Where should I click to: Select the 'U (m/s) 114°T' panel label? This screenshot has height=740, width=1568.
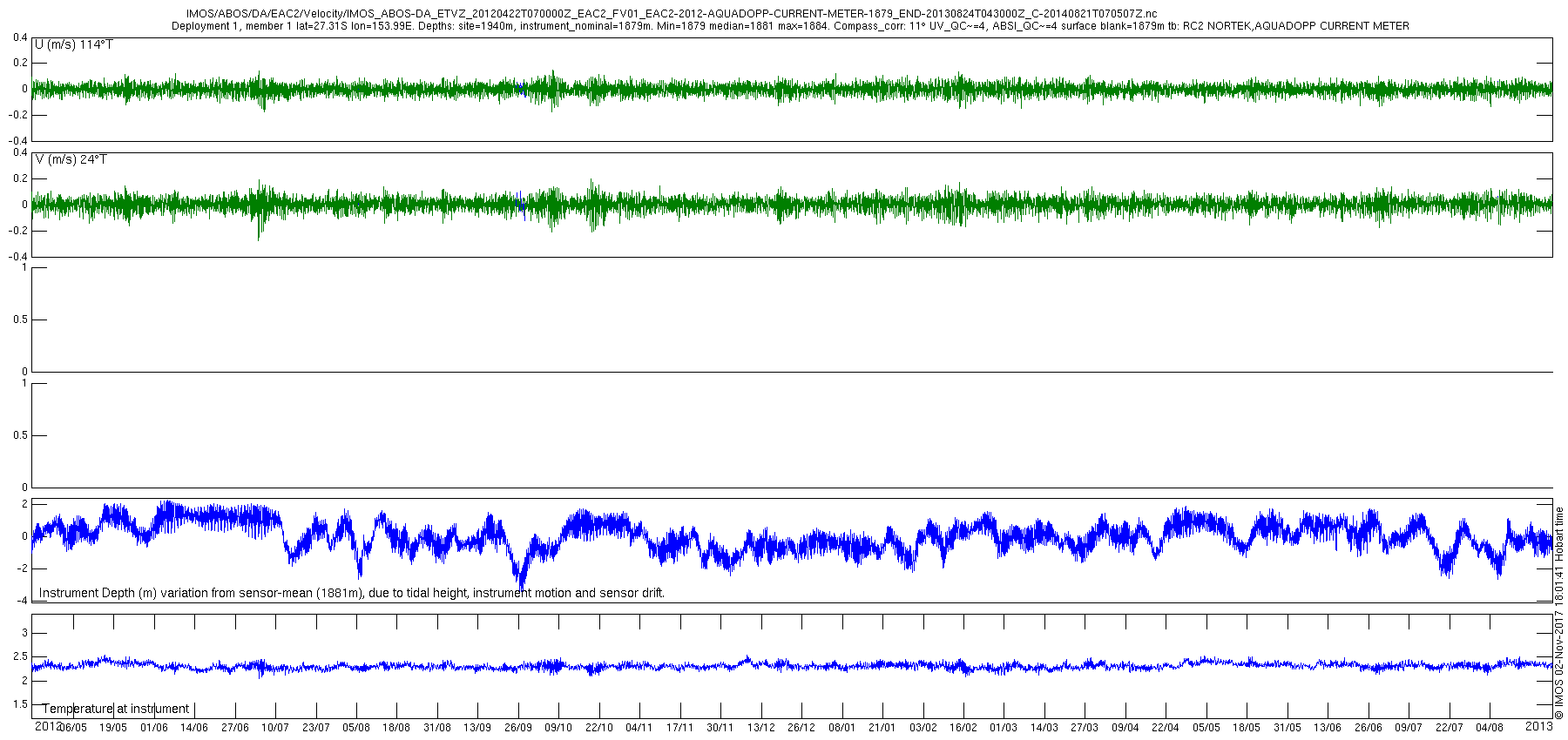(74, 44)
